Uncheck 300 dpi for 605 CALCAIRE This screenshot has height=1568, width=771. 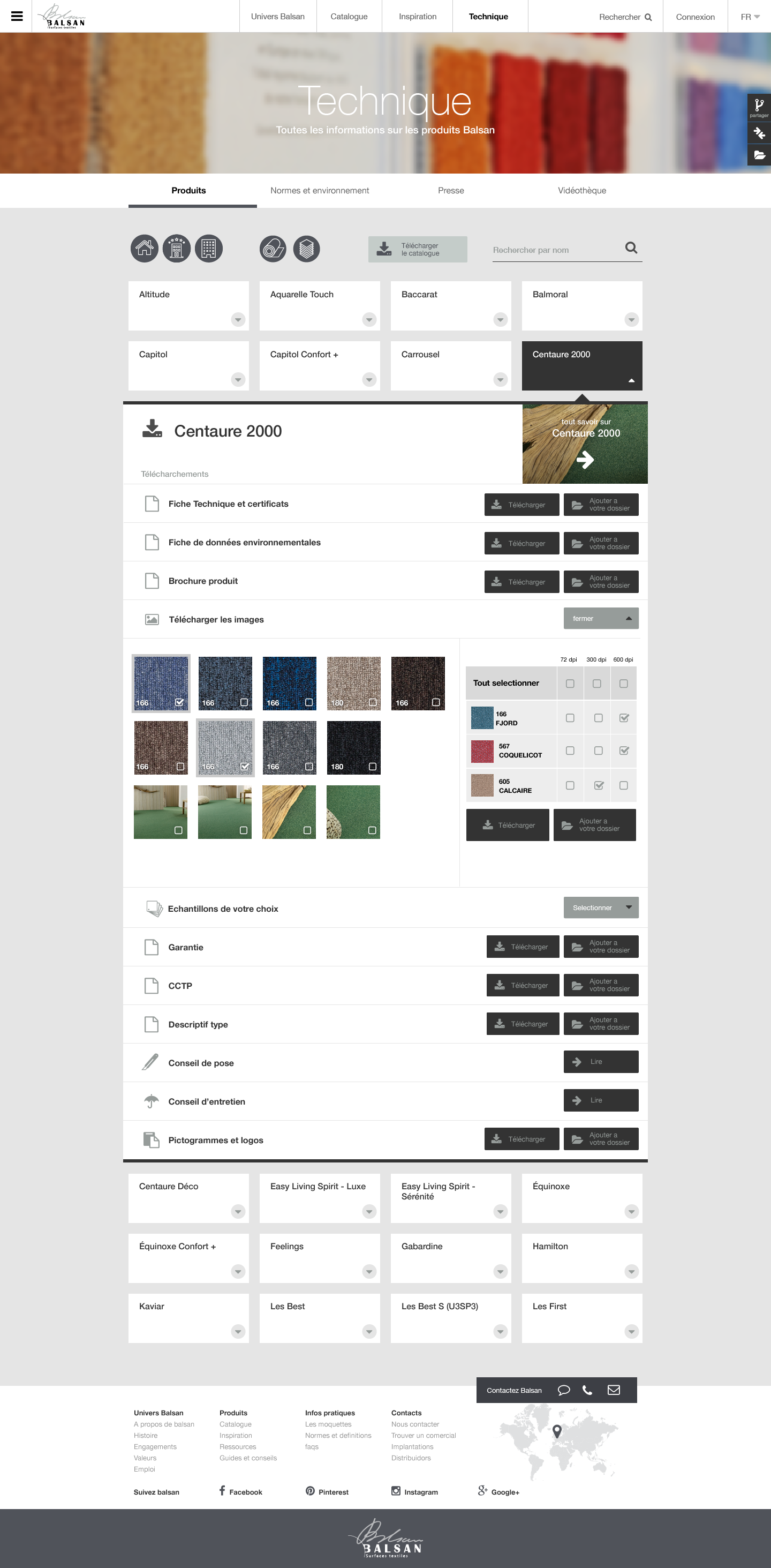click(598, 785)
